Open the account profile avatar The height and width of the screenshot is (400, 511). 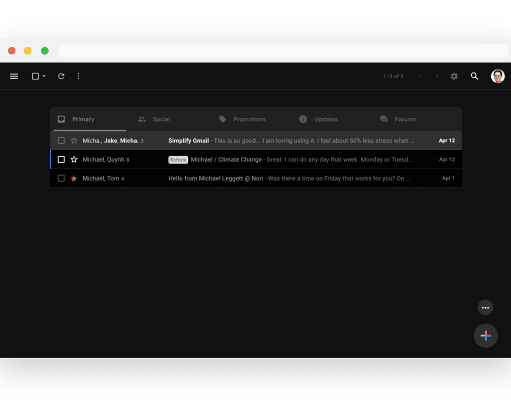[498, 76]
